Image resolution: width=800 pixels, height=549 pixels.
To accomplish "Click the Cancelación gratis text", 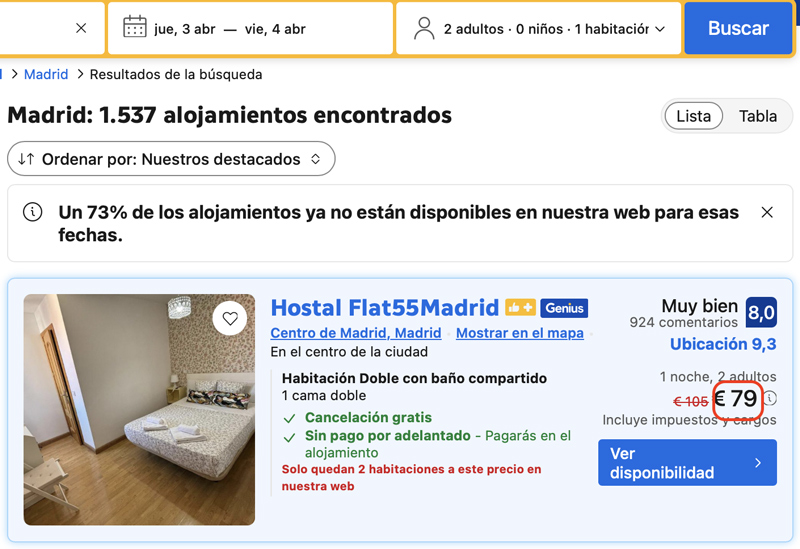I will click(x=368, y=417).
